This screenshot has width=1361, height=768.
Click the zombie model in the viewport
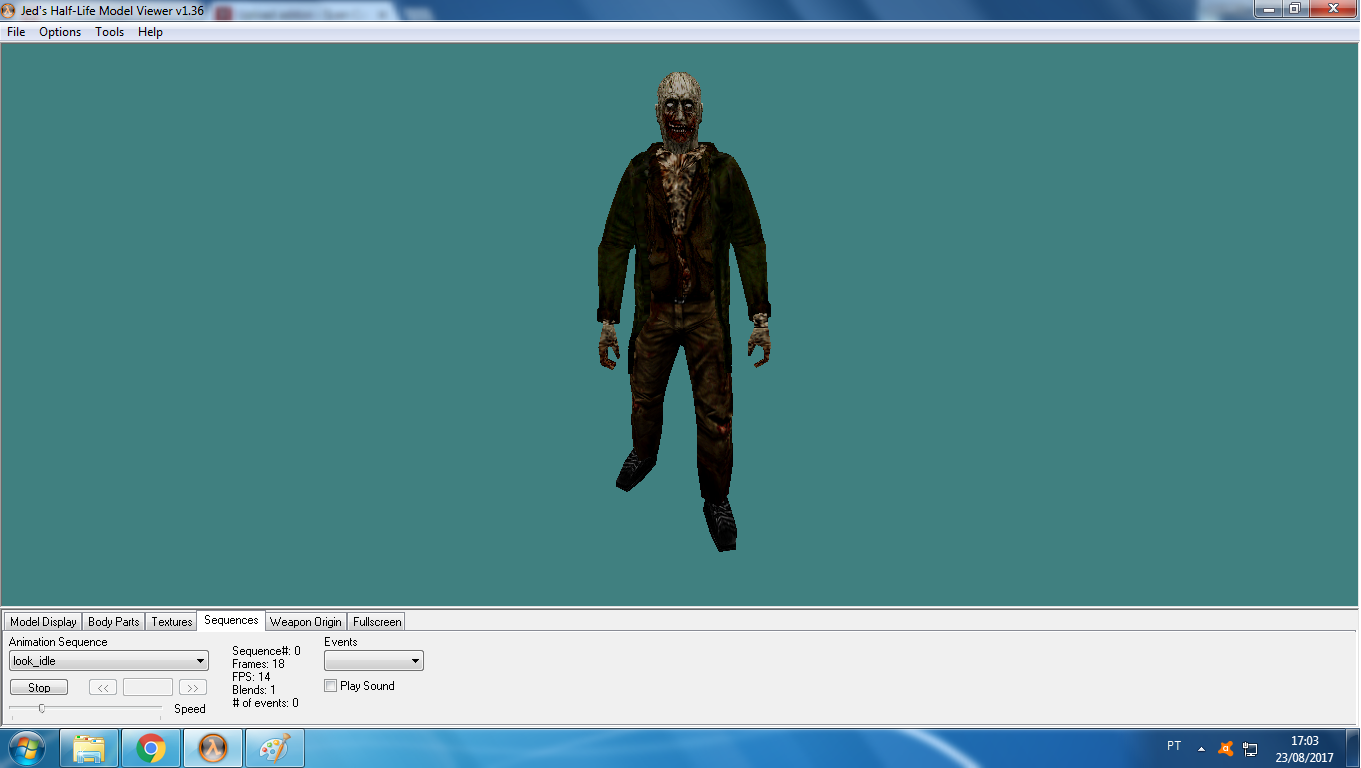tap(682, 310)
